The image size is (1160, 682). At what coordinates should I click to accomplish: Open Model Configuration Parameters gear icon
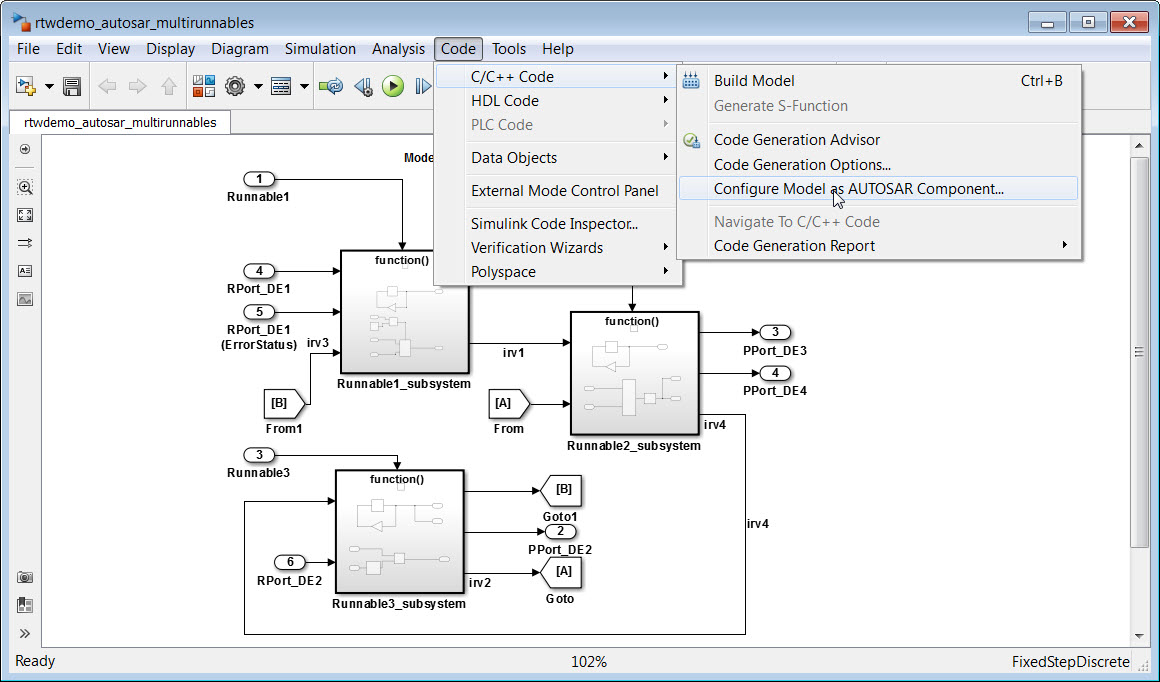point(235,87)
